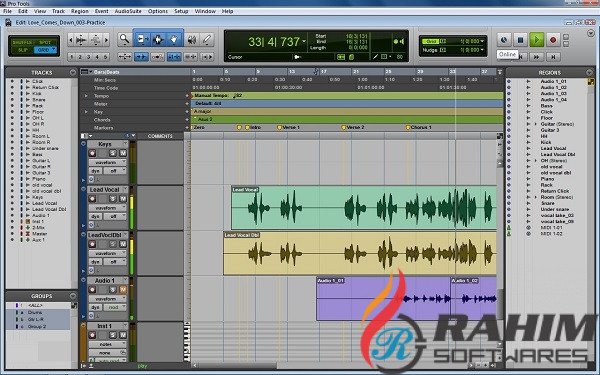Toggle Link Track and Edit Selection

[191, 57]
